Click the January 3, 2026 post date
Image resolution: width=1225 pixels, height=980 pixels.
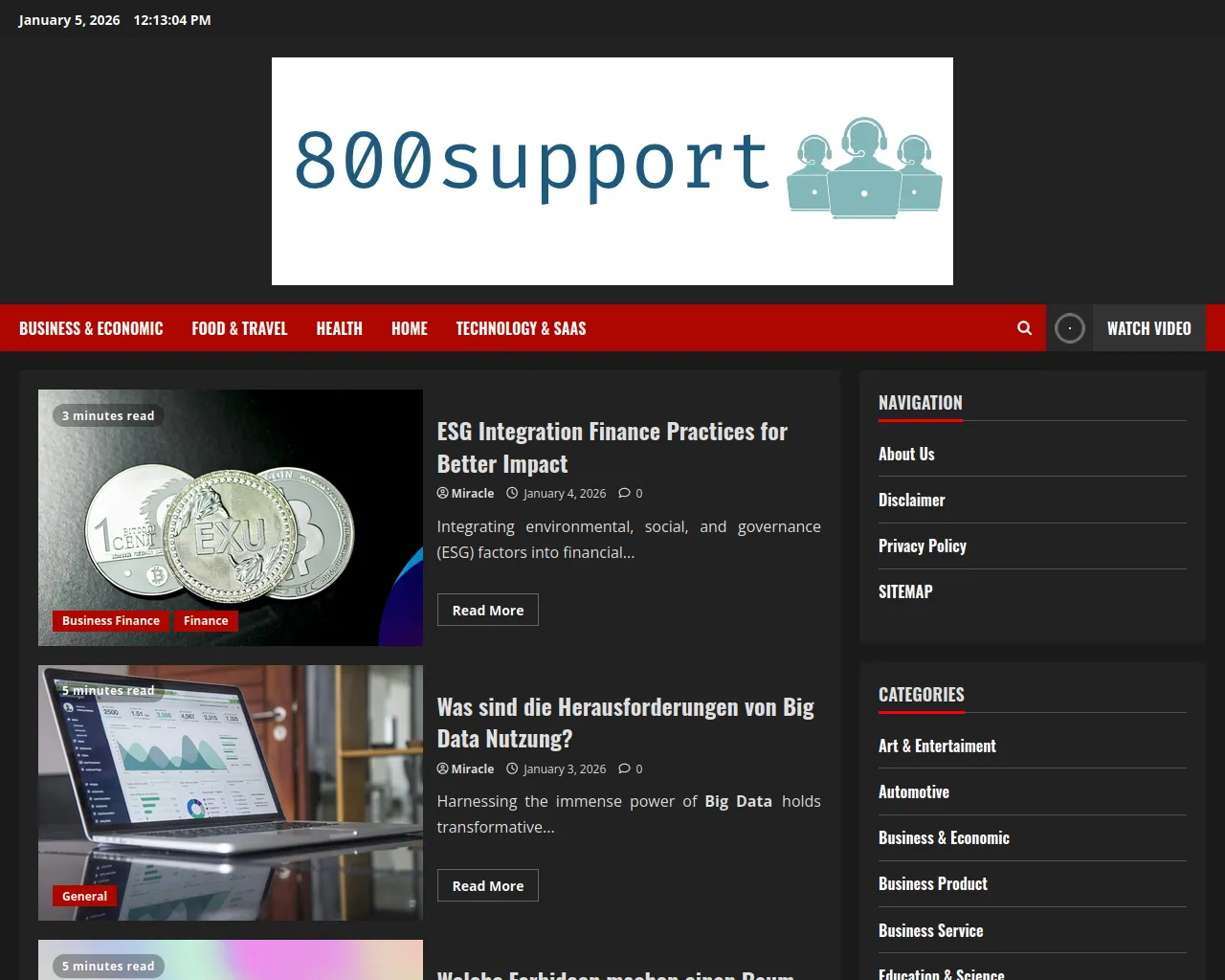565,768
